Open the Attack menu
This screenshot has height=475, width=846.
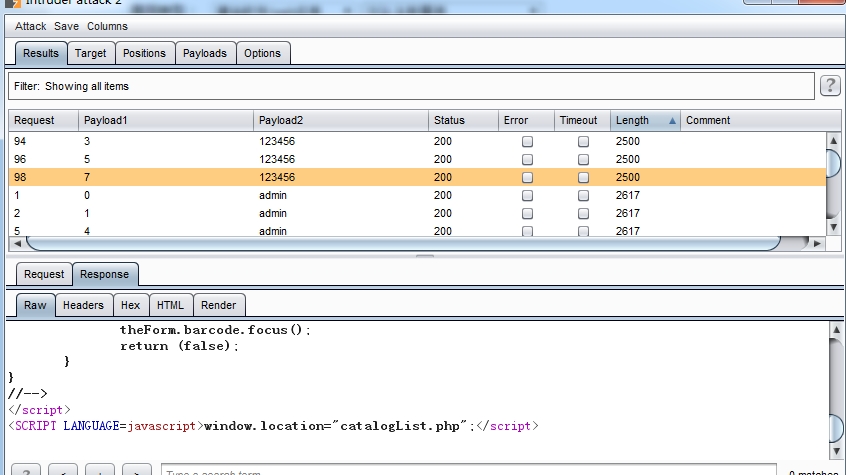coord(30,26)
